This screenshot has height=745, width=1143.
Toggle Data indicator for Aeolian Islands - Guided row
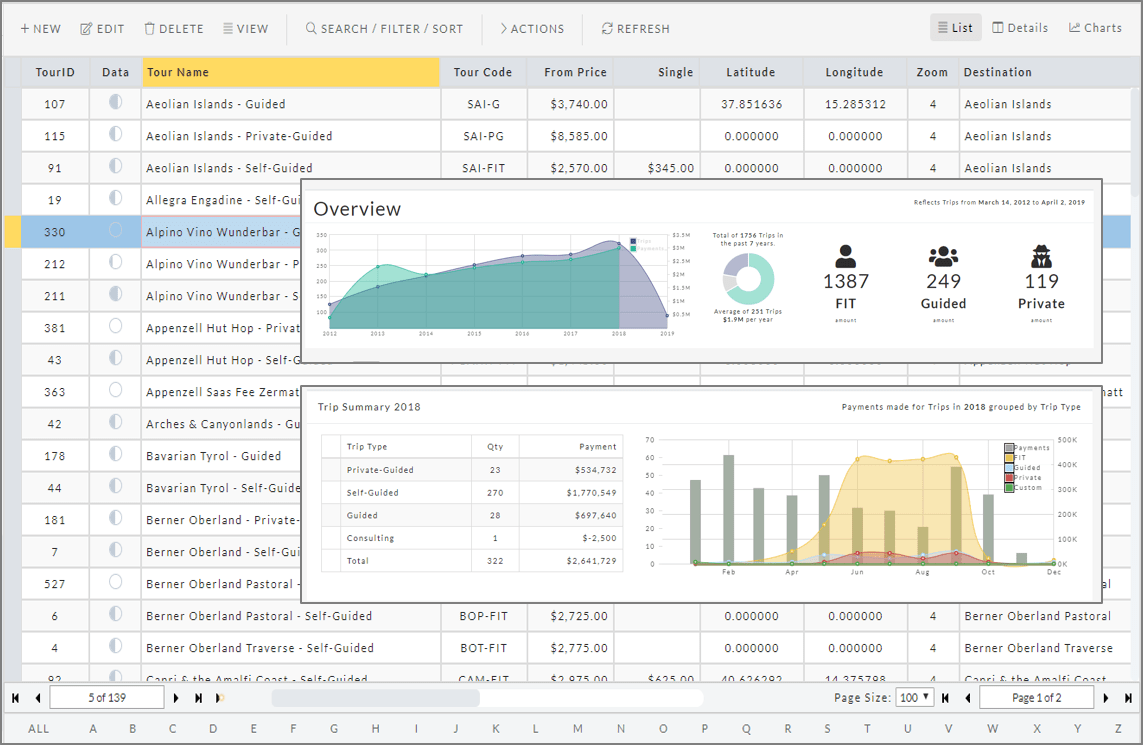(115, 102)
